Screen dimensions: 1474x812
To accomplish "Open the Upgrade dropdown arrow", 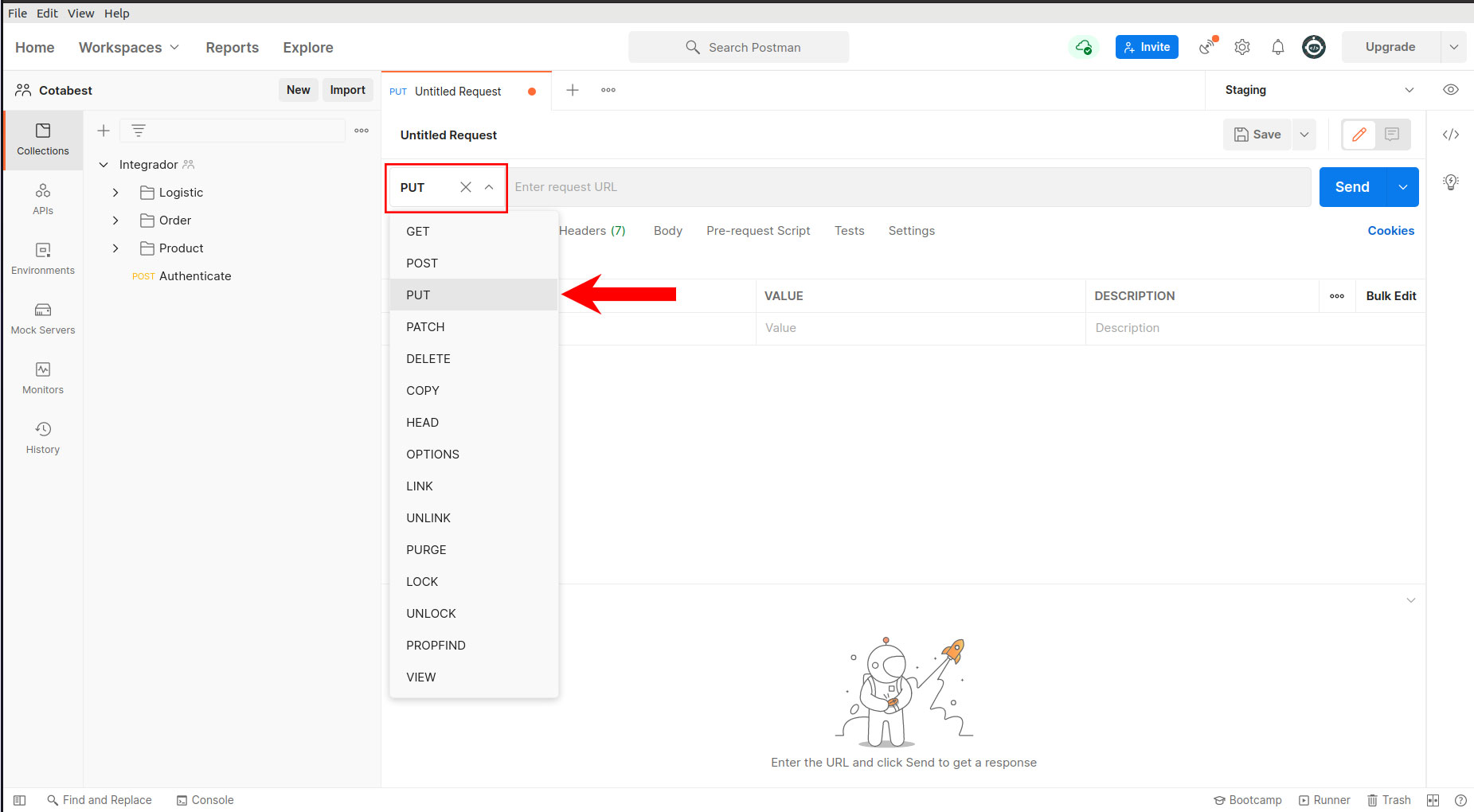I will click(1454, 47).
